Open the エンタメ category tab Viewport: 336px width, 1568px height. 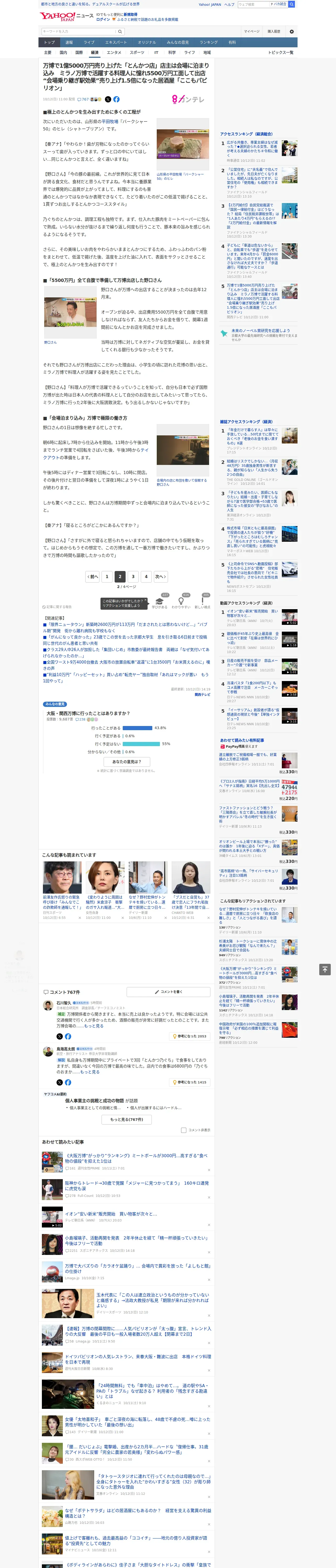coord(114,52)
